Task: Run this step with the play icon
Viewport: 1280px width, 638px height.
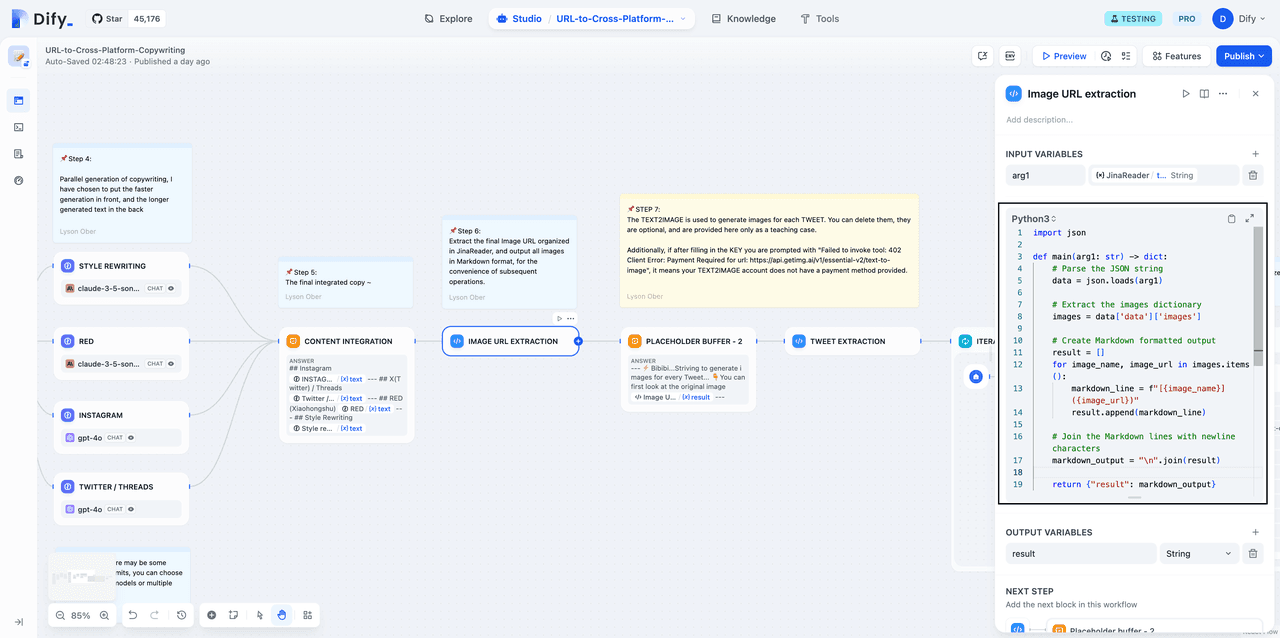Action: click(1186, 94)
